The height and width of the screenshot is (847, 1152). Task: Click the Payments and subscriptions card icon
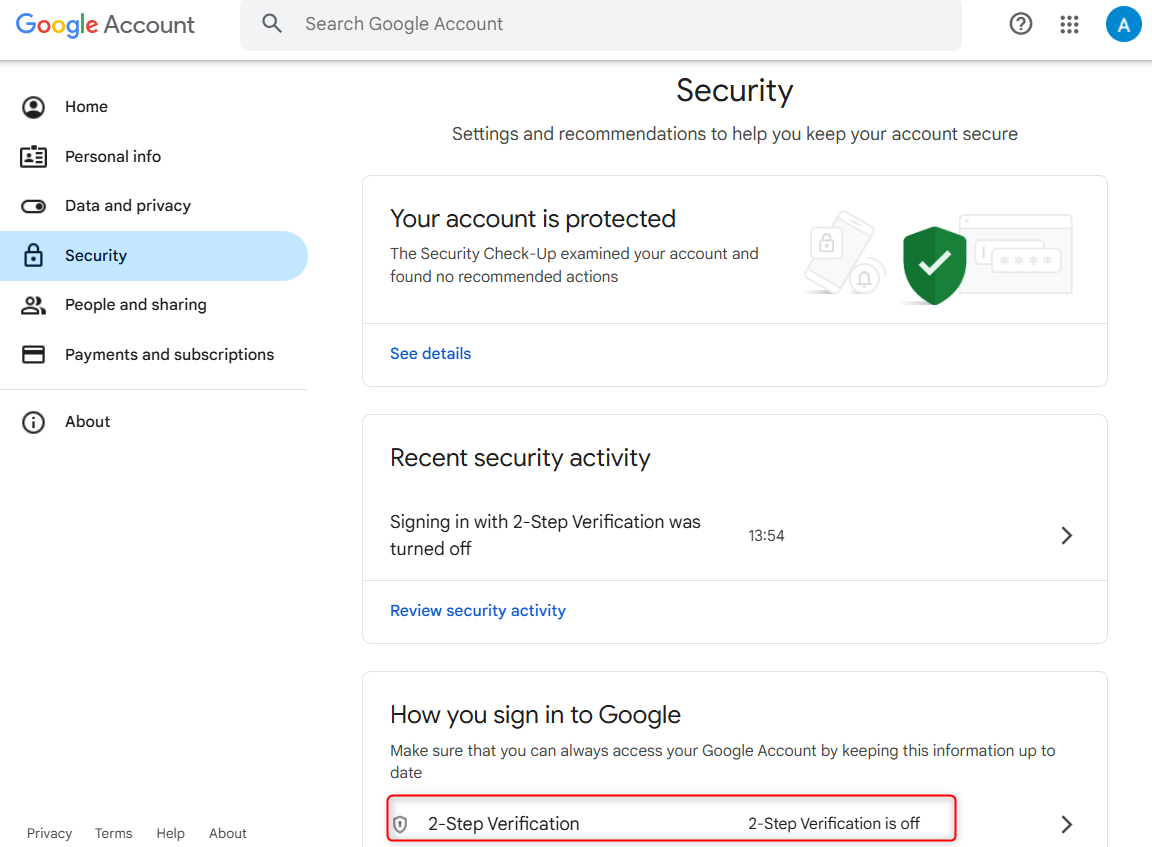(x=34, y=355)
